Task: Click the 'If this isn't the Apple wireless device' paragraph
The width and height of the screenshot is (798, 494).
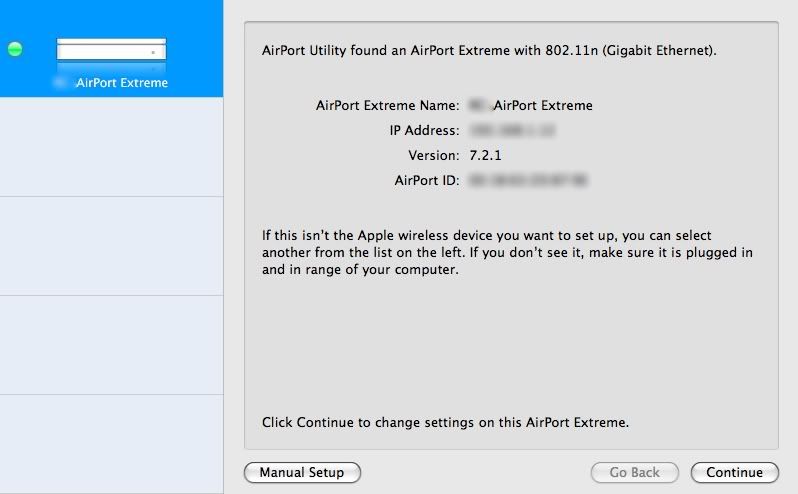Action: coord(507,252)
